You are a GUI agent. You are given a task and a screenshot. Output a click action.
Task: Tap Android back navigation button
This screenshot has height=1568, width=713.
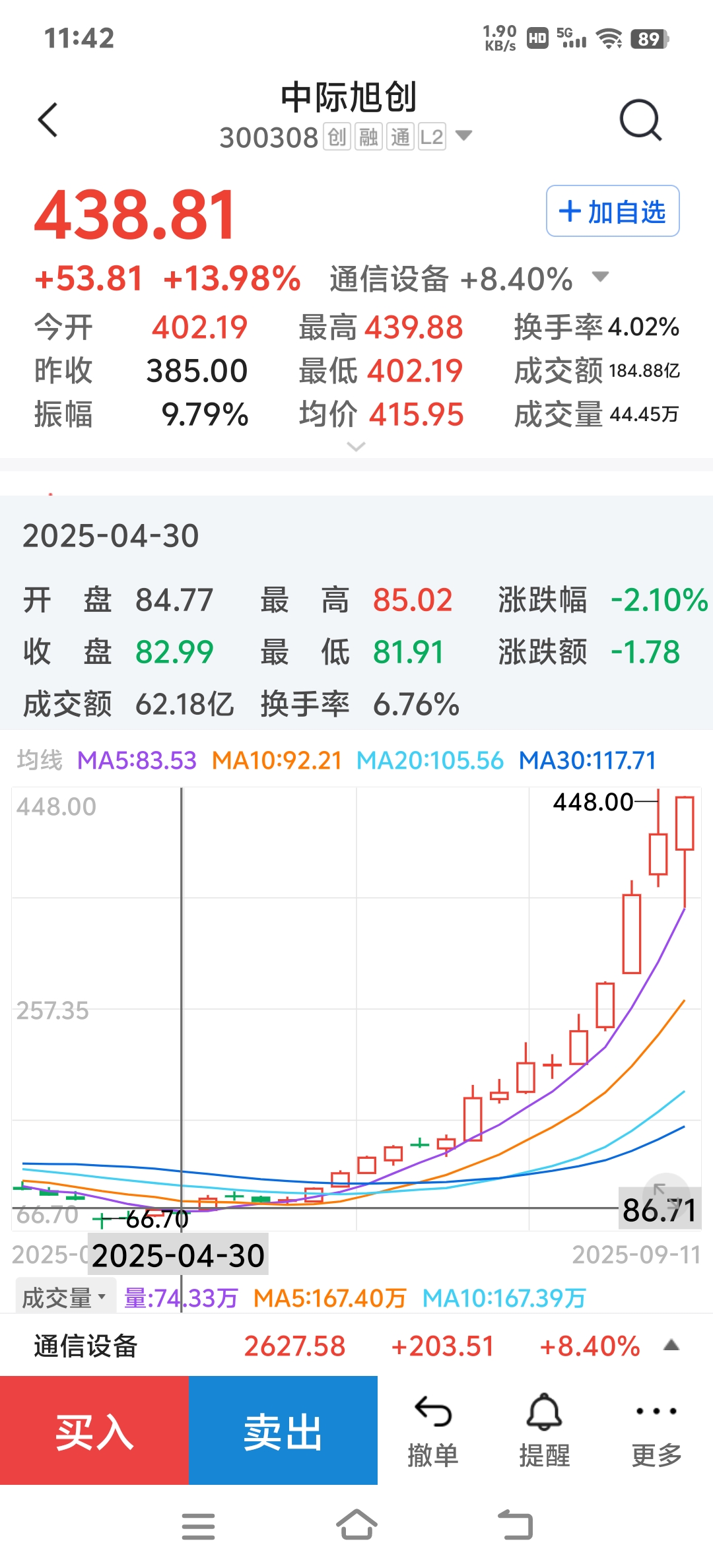click(515, 1525)
